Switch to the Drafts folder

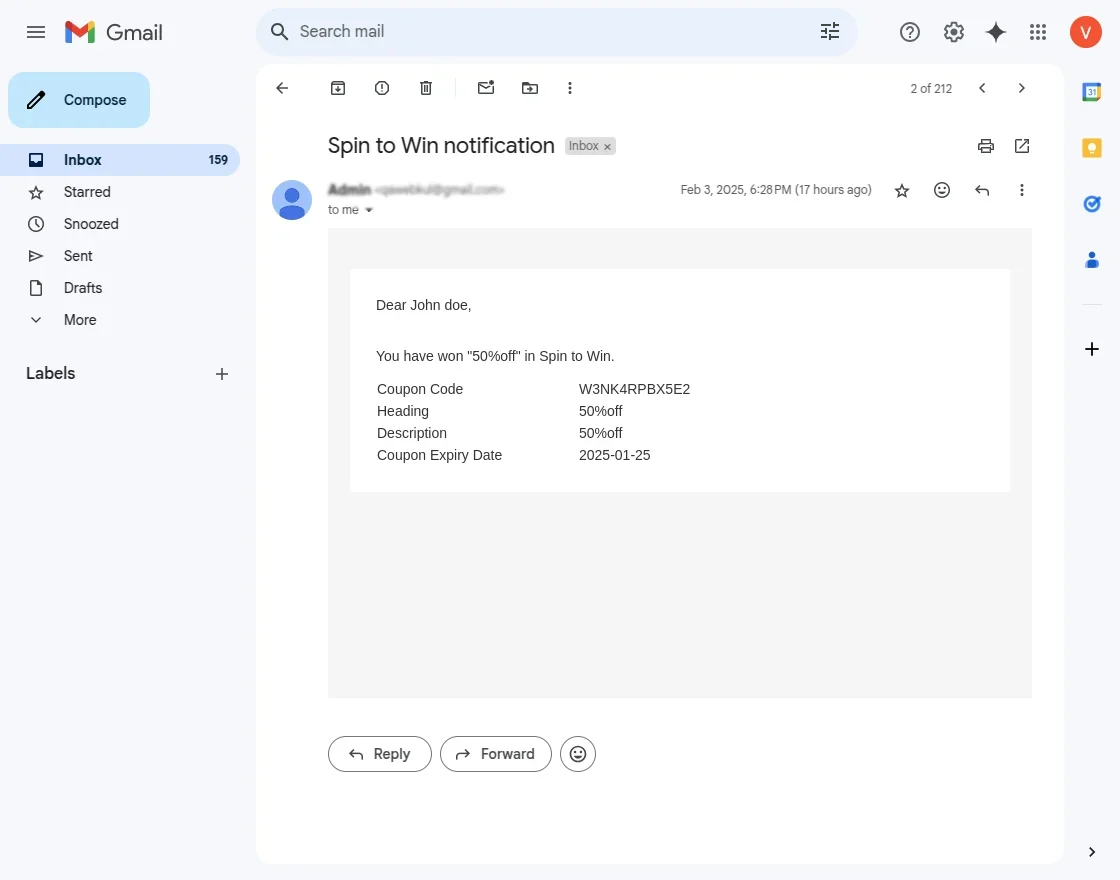[82, 288]
